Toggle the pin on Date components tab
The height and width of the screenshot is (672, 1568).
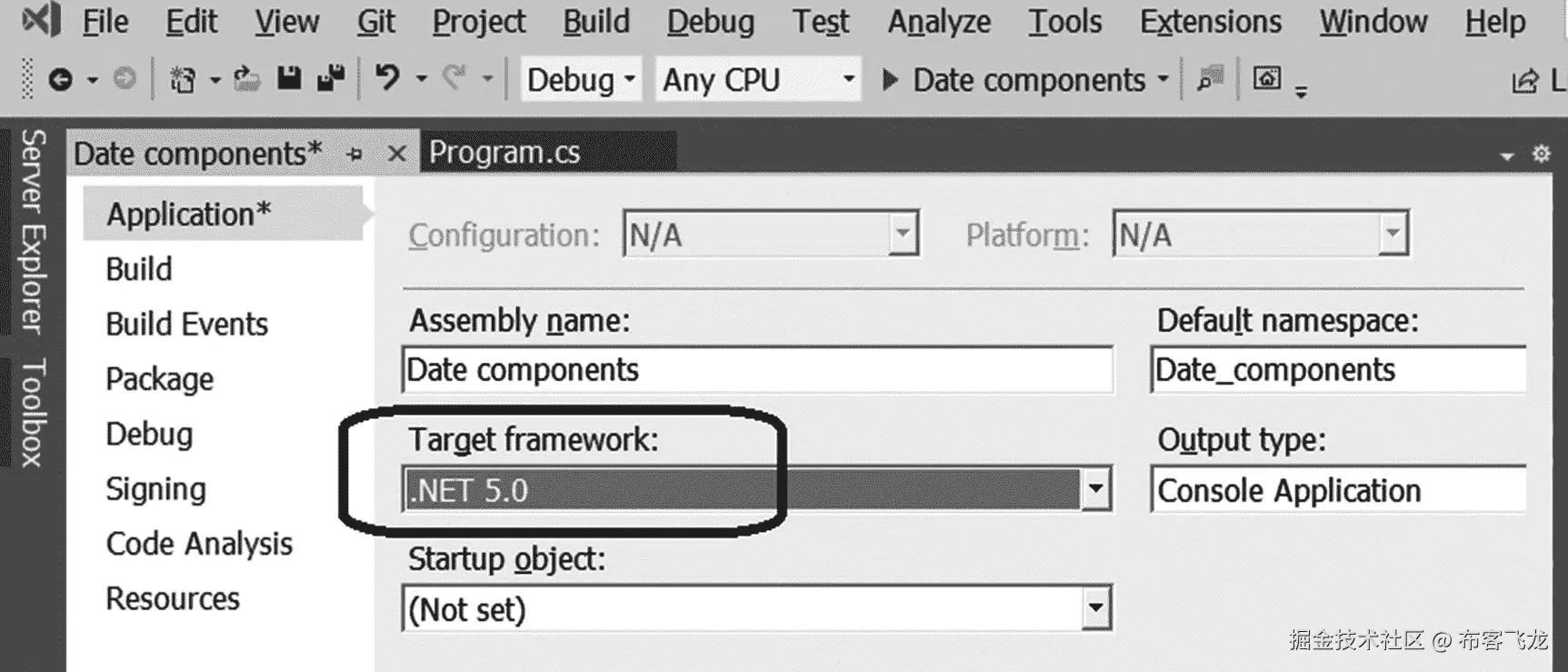355,155
